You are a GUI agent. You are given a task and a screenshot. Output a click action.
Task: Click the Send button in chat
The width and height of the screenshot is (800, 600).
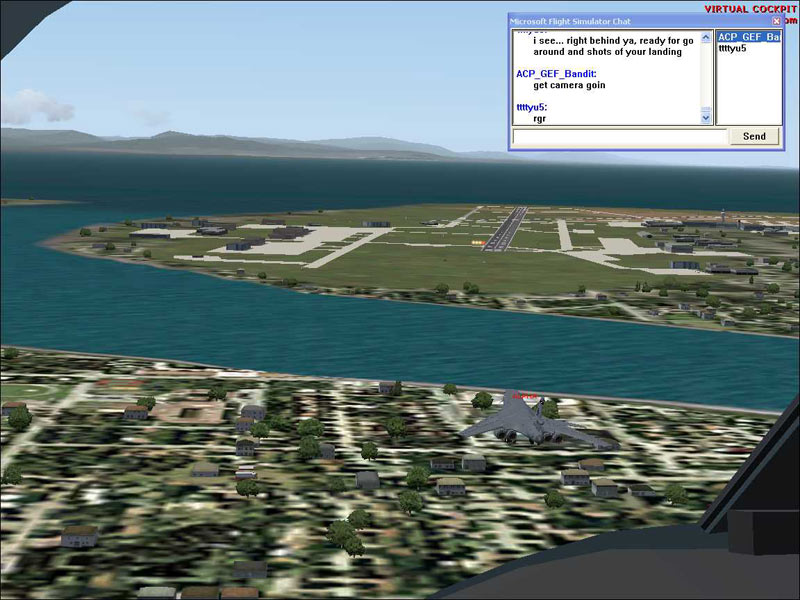coord(754,136)
